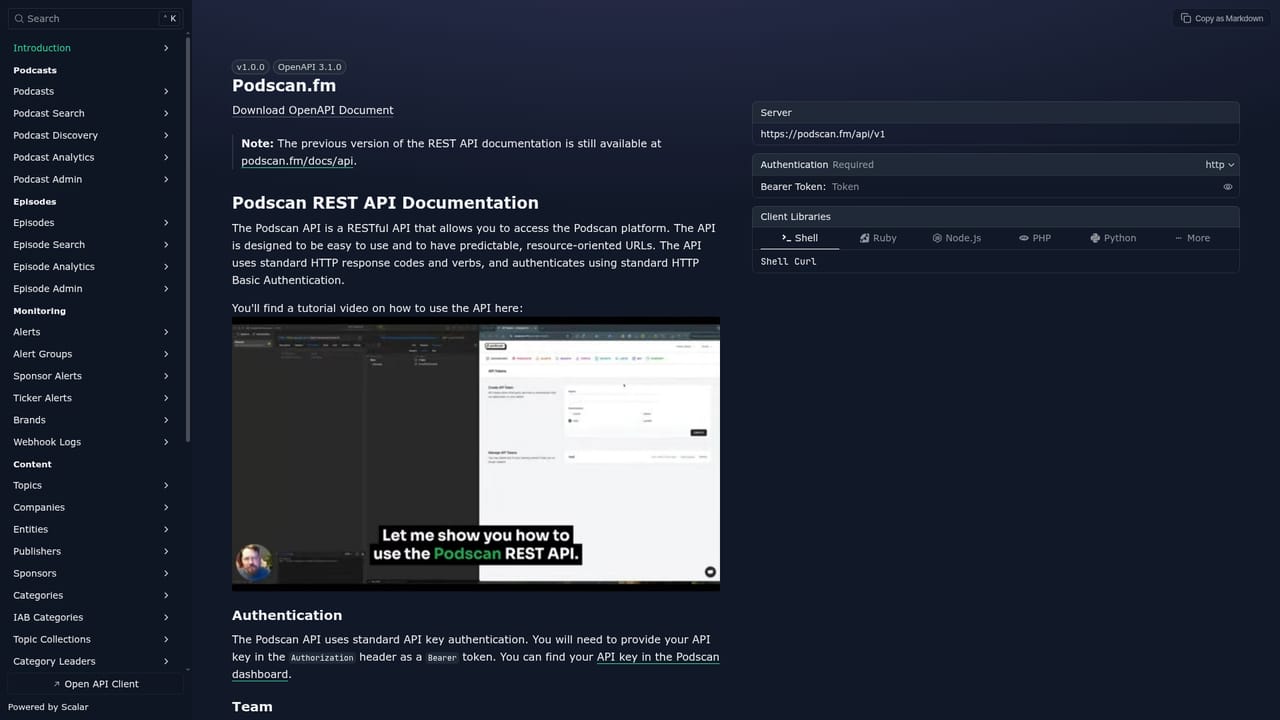The height and width of the screenshot is (720, 1280).
Task: Click Open API Client button
Action: pos(95,684)
